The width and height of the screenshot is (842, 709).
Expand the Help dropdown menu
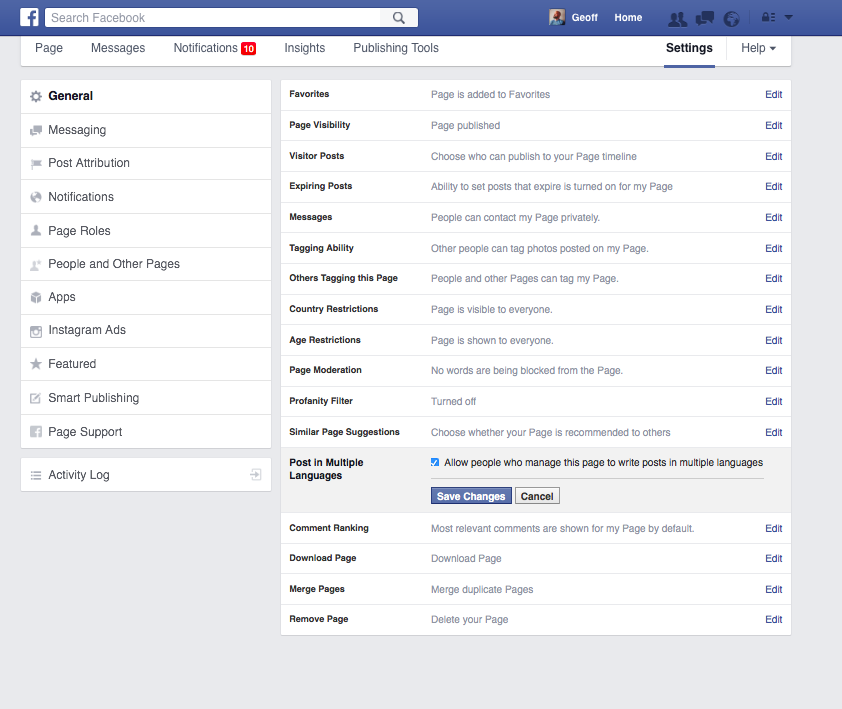(758, 48)
